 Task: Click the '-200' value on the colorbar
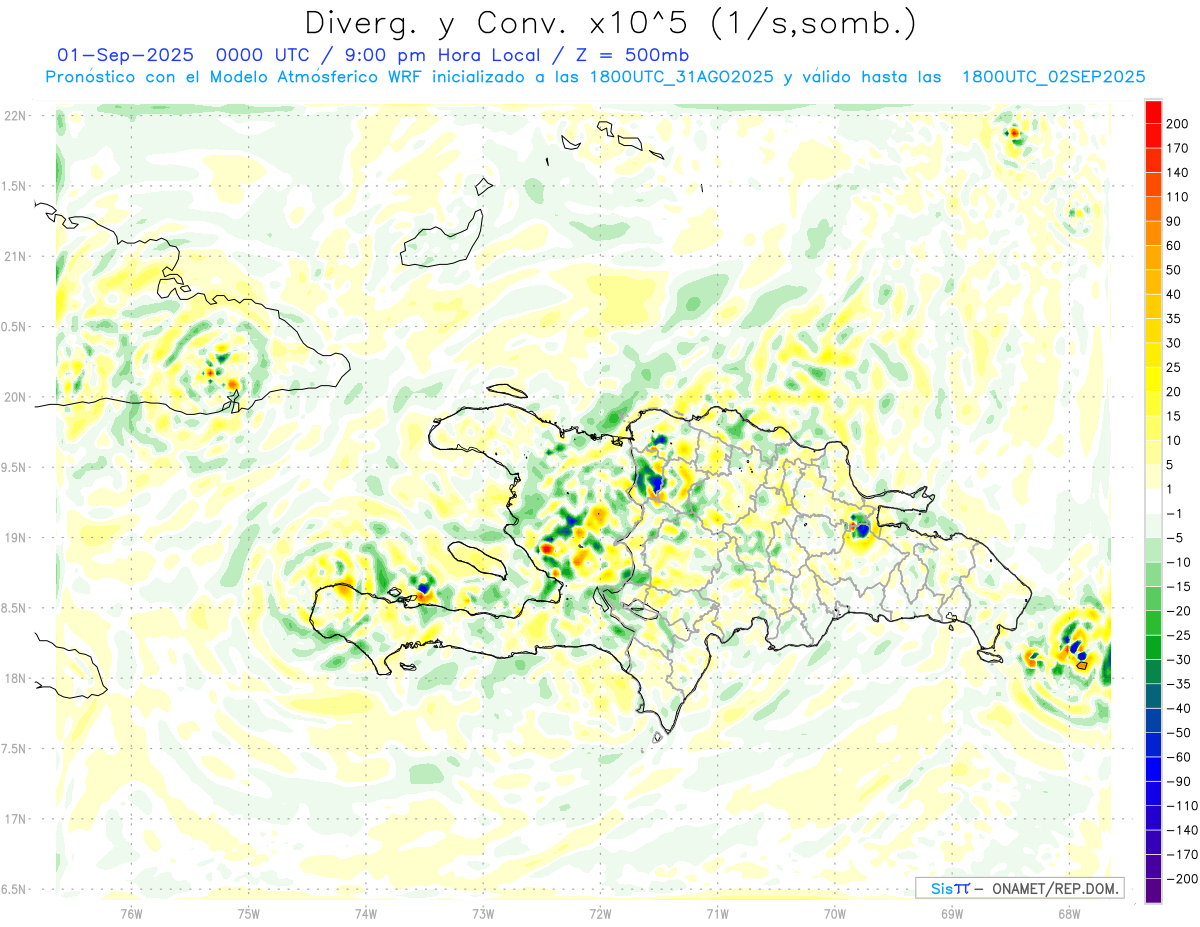coord(1182,878)
